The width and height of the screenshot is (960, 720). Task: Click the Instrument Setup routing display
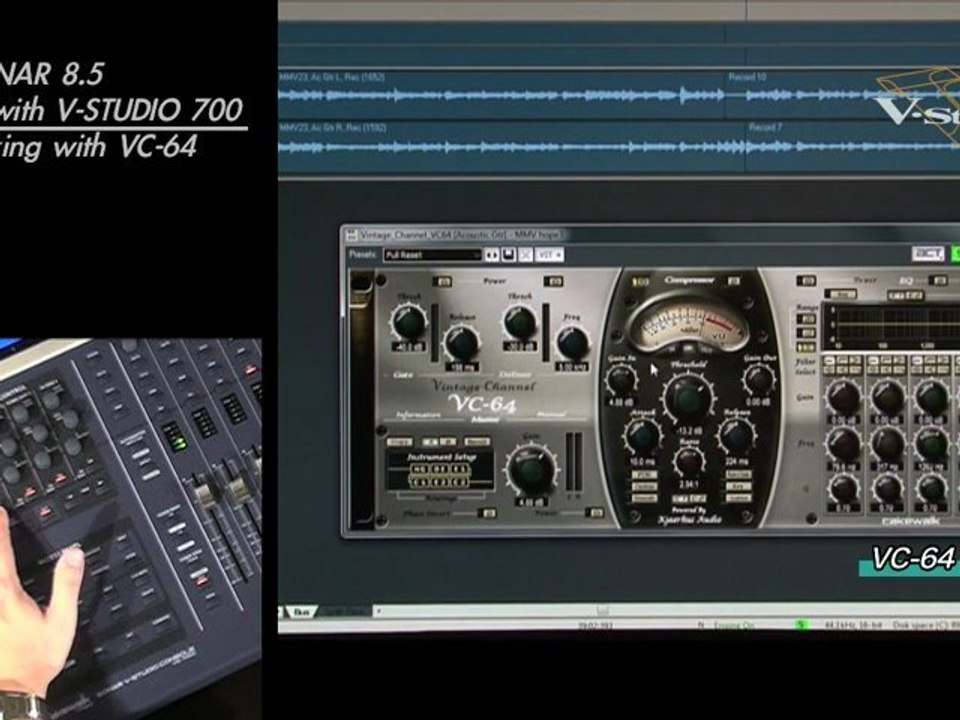pos(440,470)
